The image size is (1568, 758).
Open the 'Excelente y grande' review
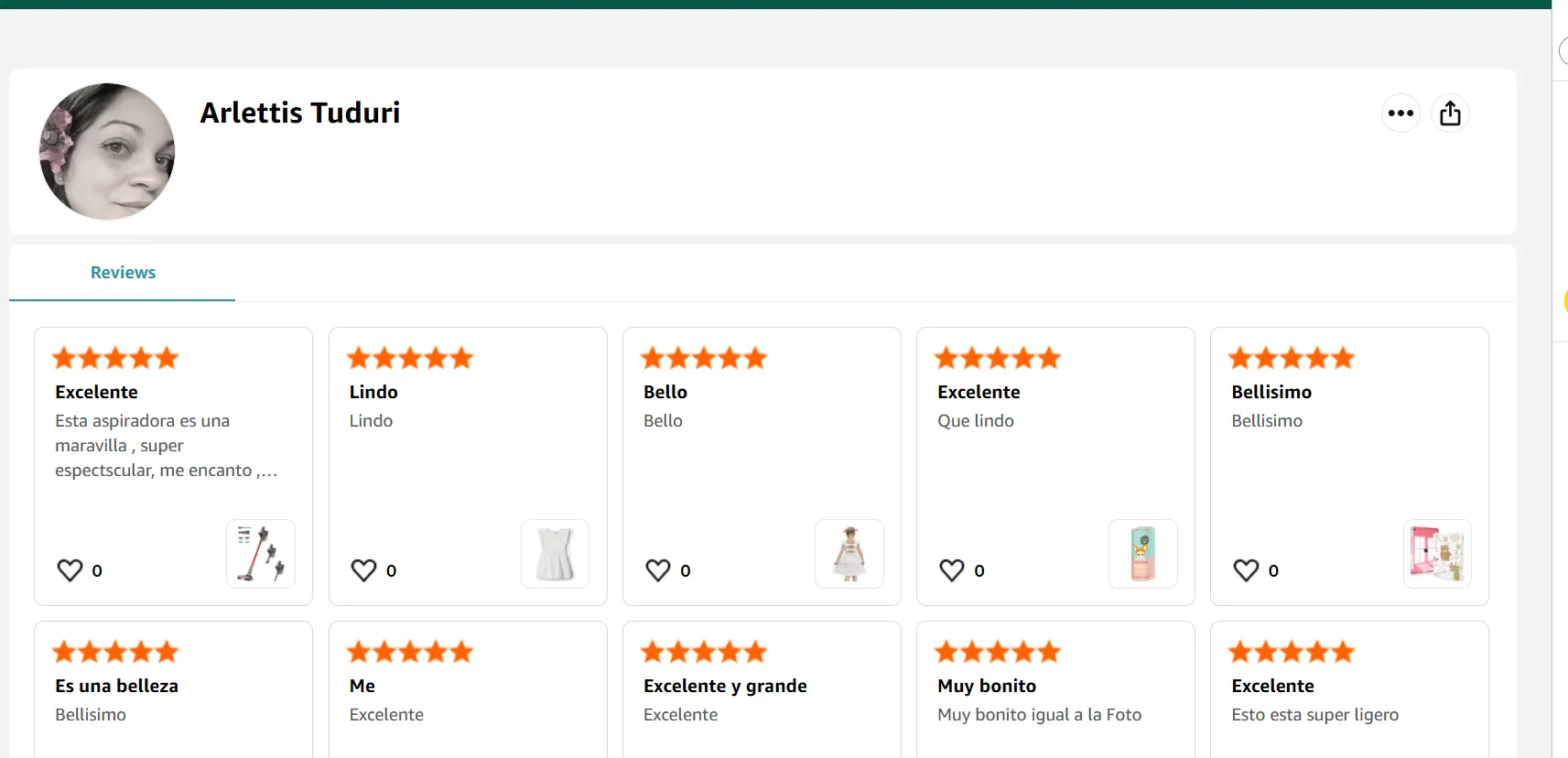pos(725,686)
